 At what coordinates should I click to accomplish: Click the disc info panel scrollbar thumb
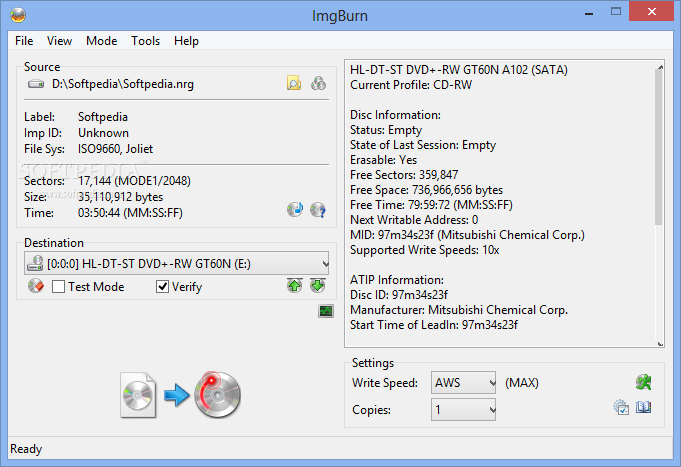point(659,148)
